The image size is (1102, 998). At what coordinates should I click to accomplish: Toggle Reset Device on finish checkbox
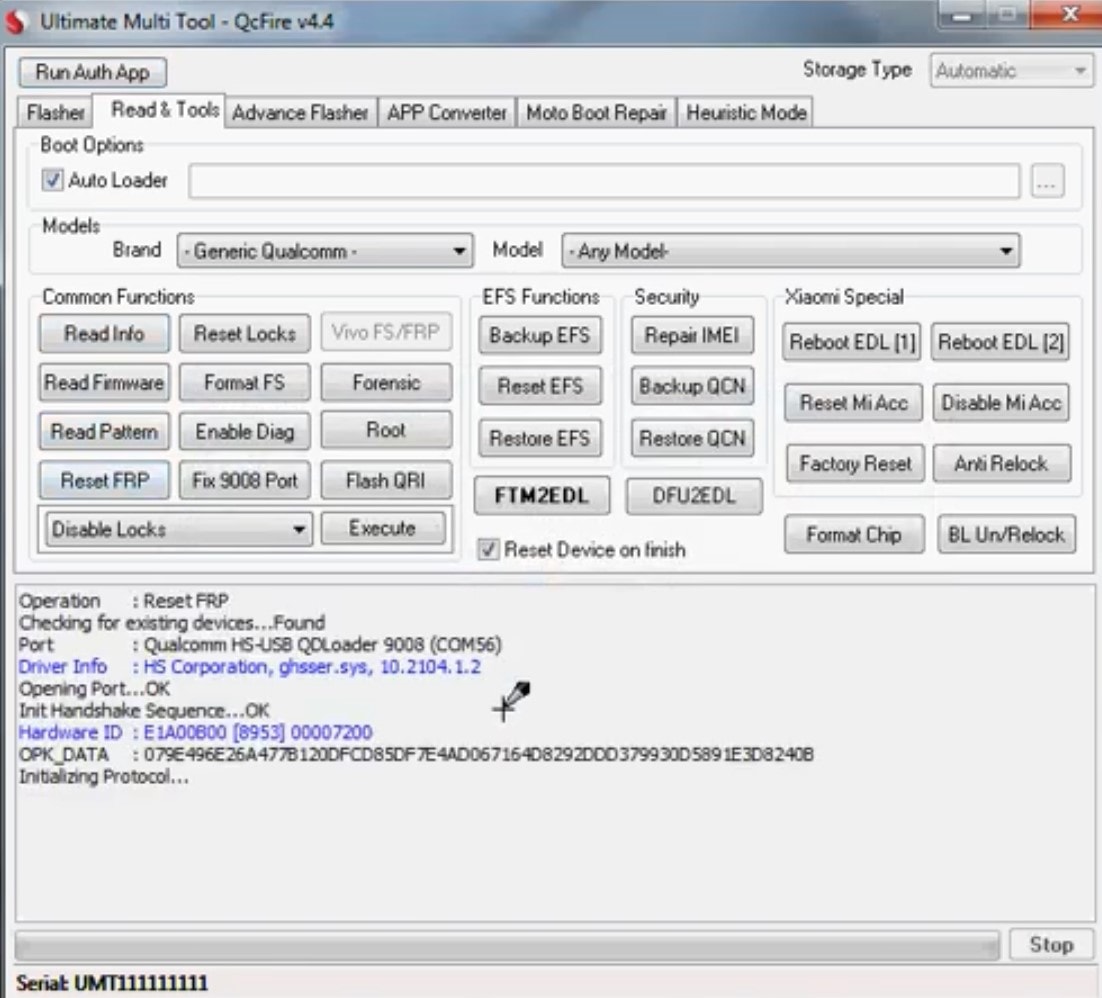488,549
